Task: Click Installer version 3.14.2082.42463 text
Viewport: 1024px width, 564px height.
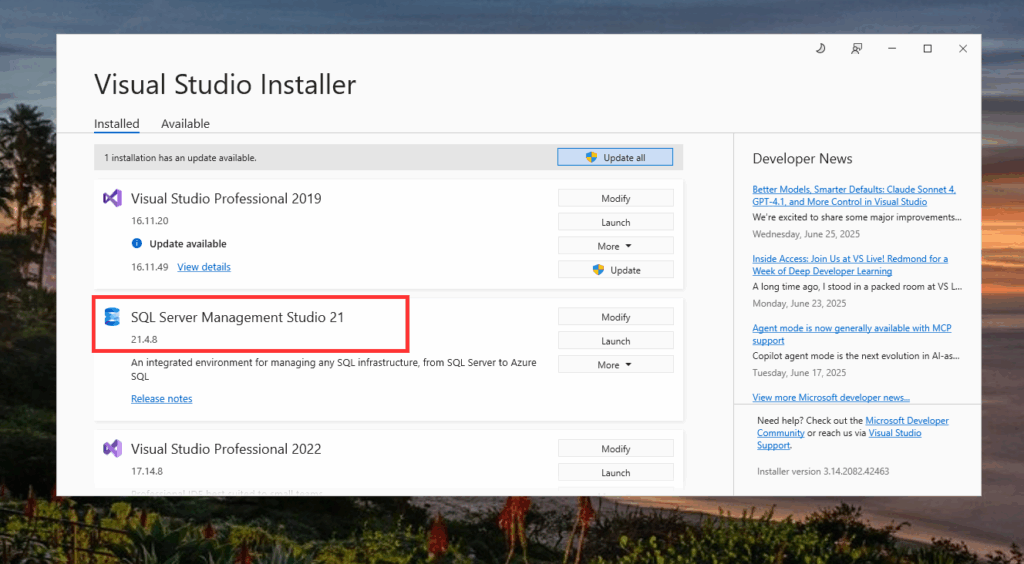Action: 823,471
